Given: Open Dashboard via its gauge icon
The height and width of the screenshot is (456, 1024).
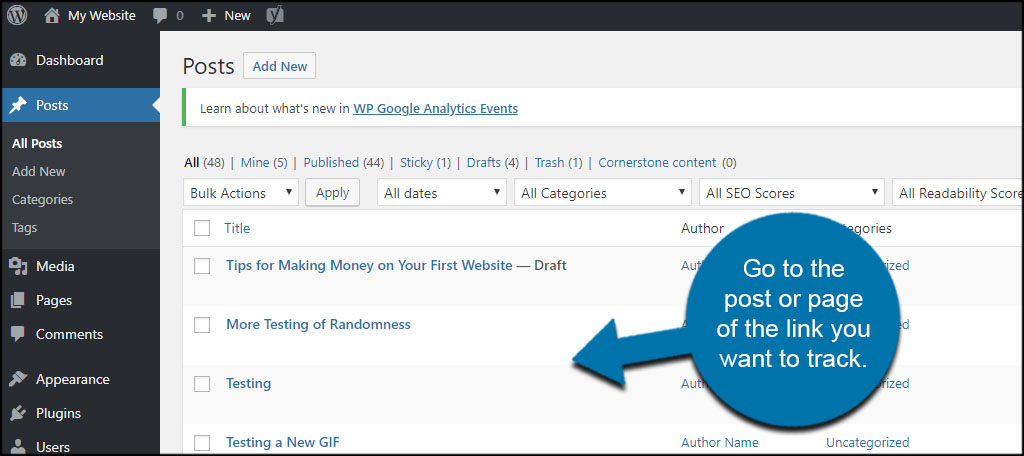Looking at the screenshot, I should [18, 60].
